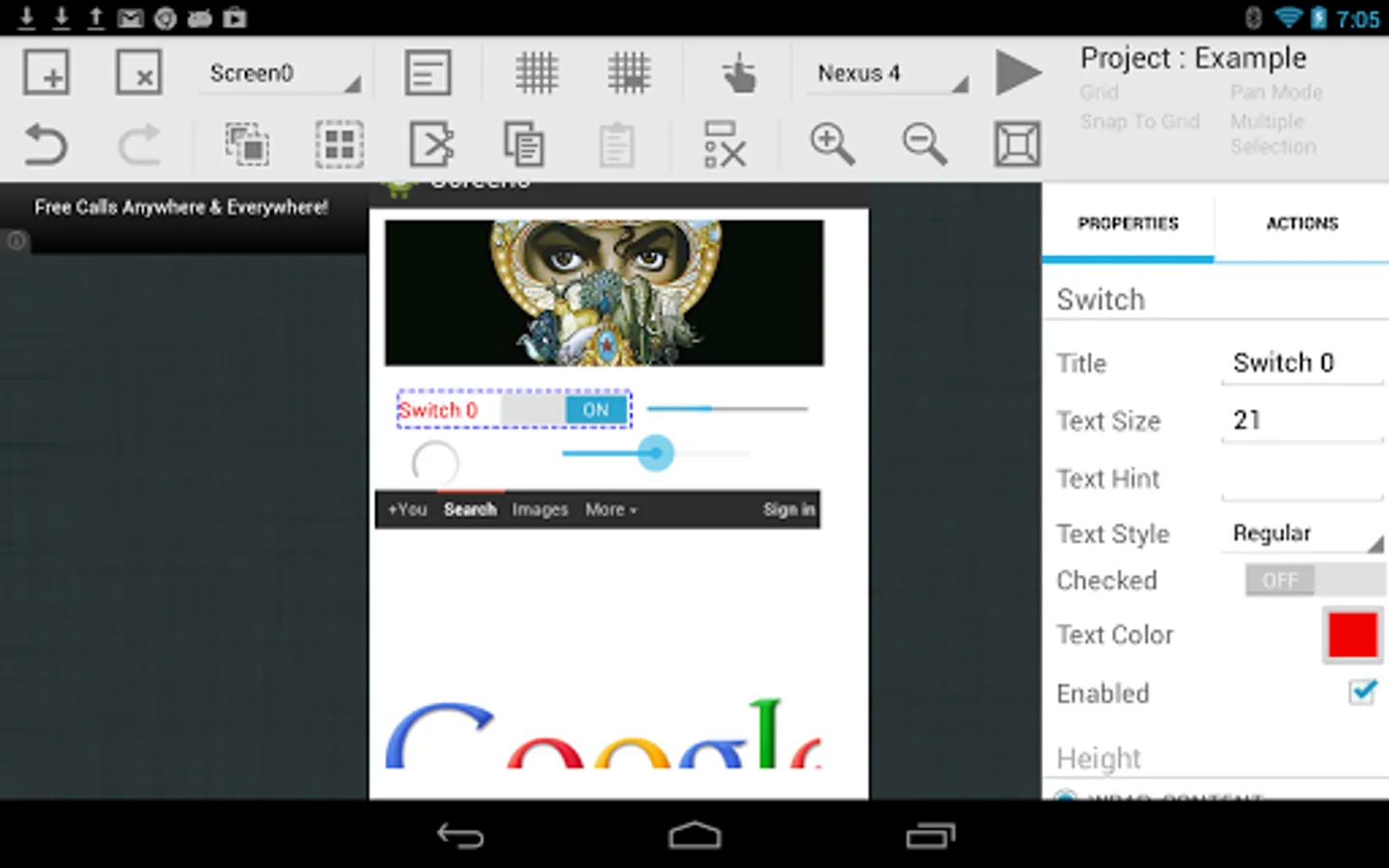The width and height of the screenshot is (1389, 868).
Task: Click the blue seek bar thumb on canvas
Action: [656, 452]
